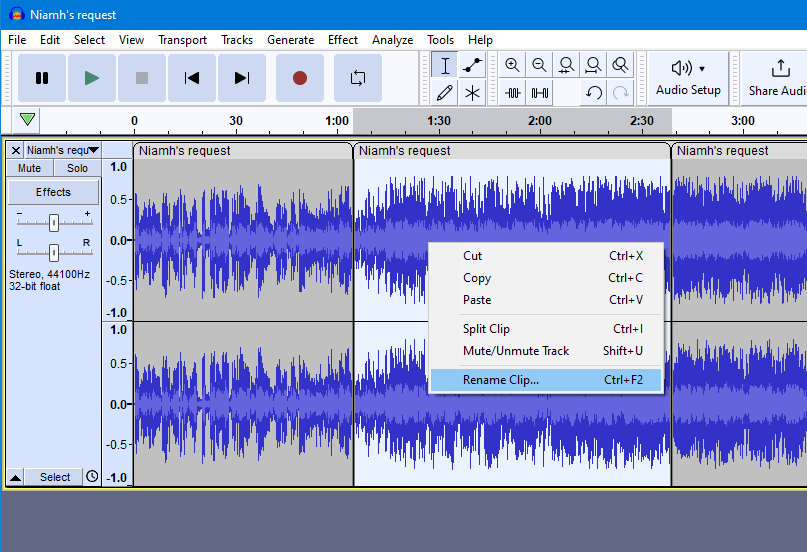The image size is (807, 552).
Task: Open the Audio Setup dropdown
Action: pos(688,78)
